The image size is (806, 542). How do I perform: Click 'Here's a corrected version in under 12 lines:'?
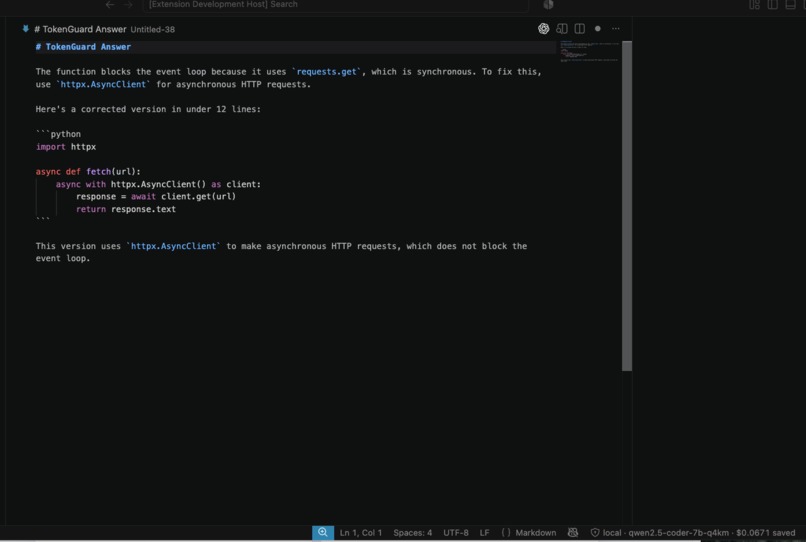(148, 109)
